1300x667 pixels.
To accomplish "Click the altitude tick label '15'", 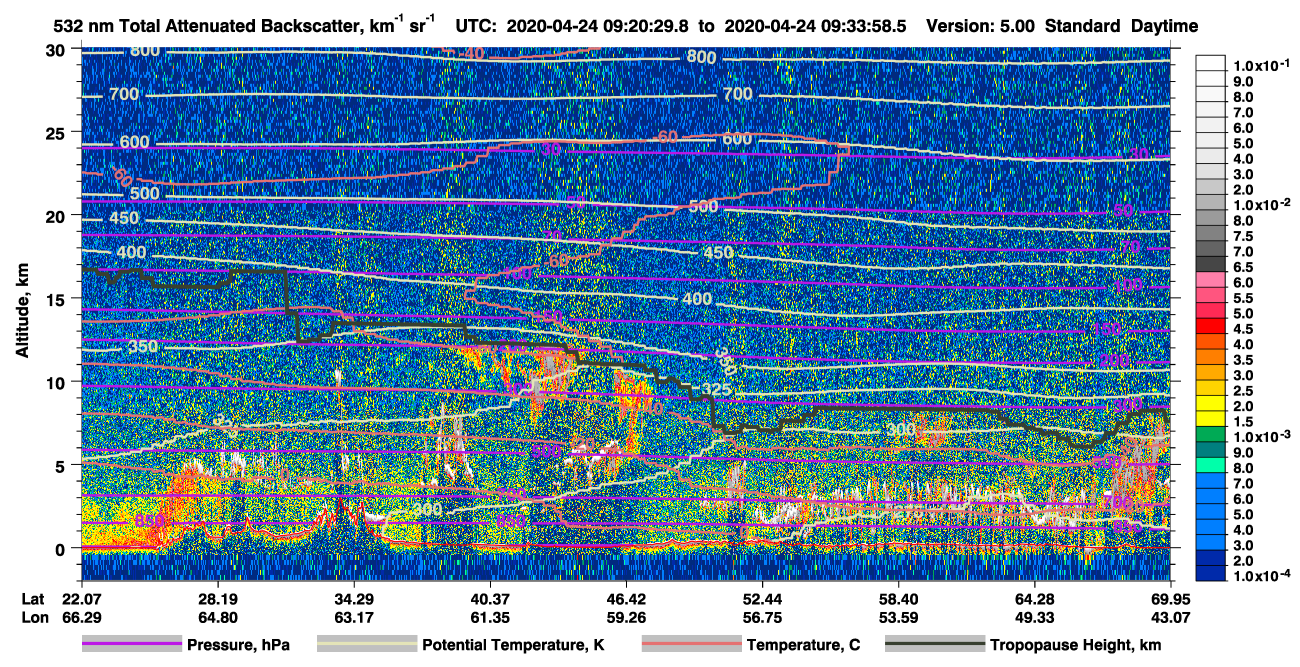I will coord(57,298).
